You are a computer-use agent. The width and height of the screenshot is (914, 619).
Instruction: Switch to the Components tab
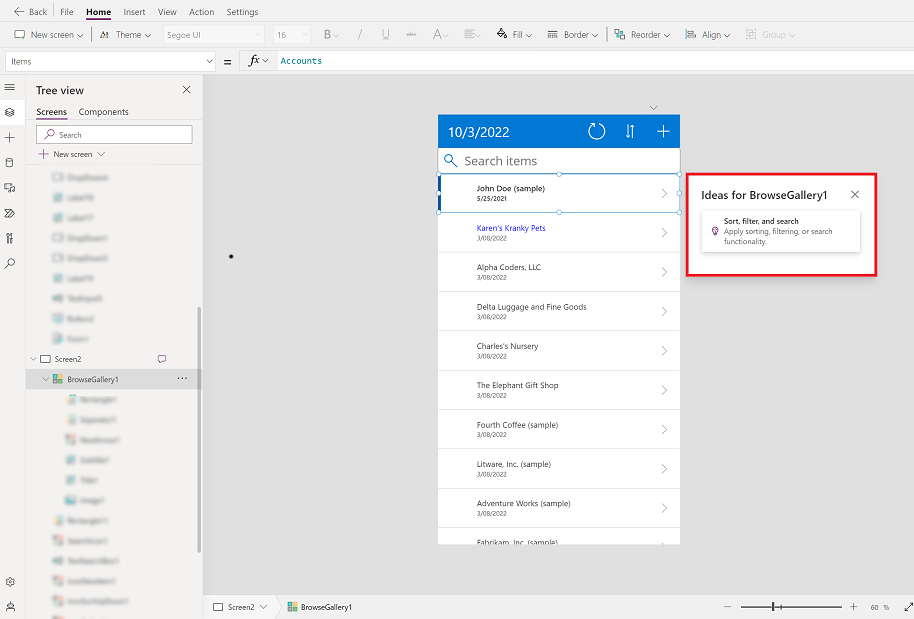pos(104,112)
